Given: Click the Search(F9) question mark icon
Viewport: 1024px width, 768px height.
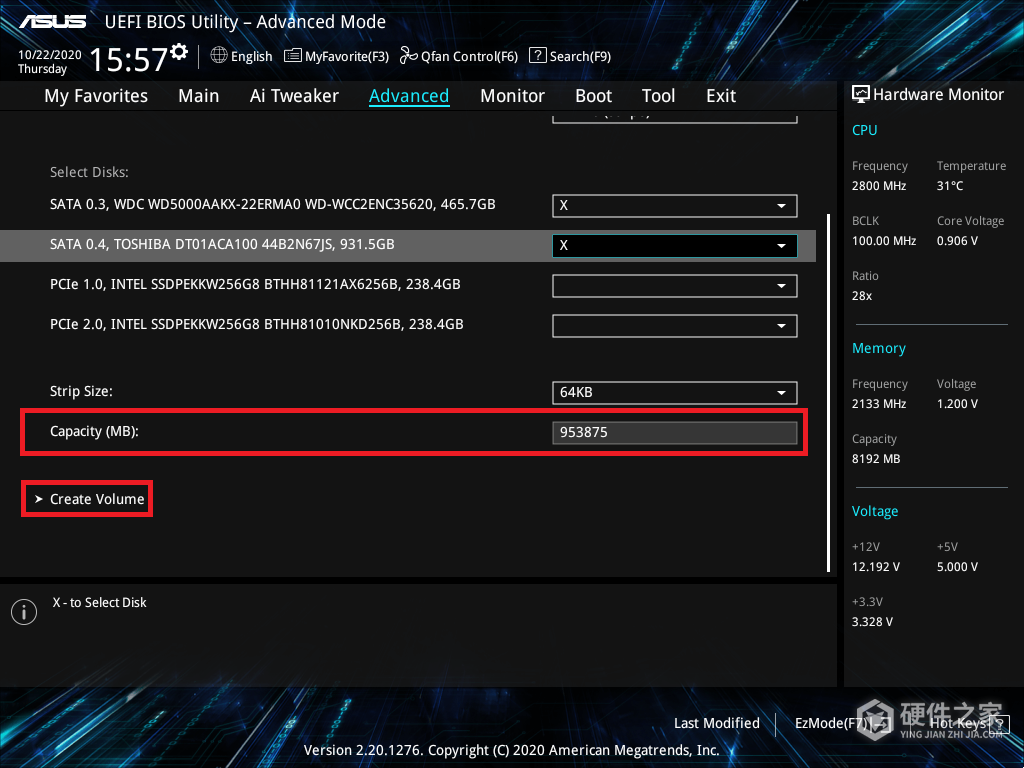Looking at the screenshot, I should click(537, 56).
